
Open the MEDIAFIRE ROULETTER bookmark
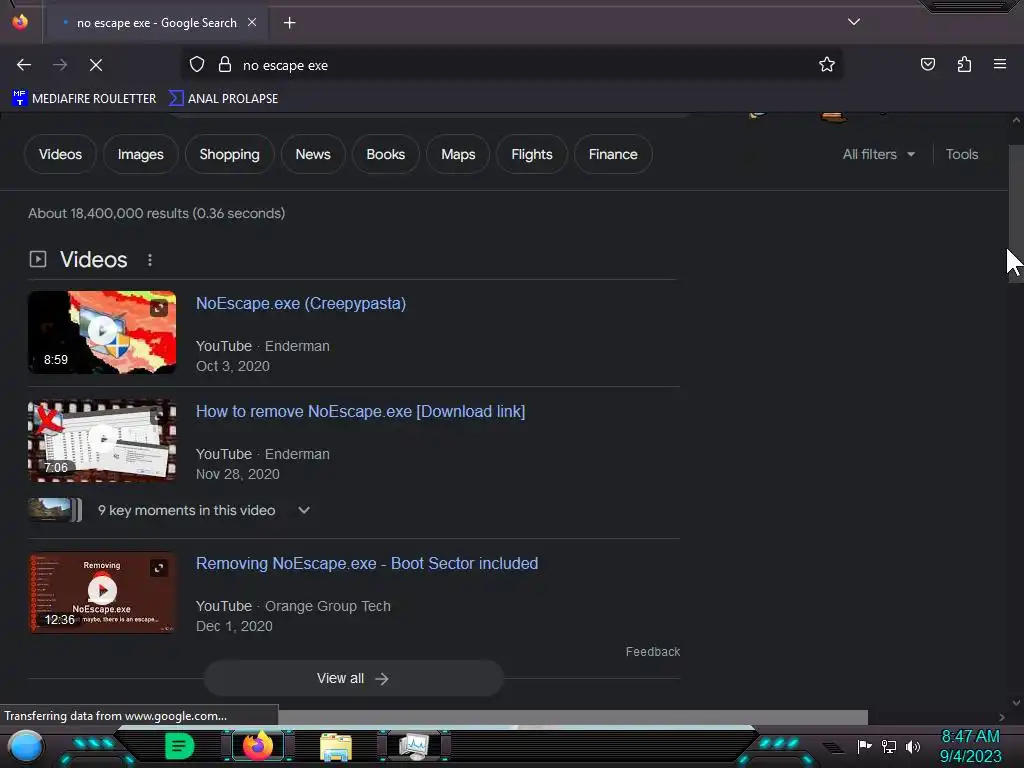(x=84, y=99)
